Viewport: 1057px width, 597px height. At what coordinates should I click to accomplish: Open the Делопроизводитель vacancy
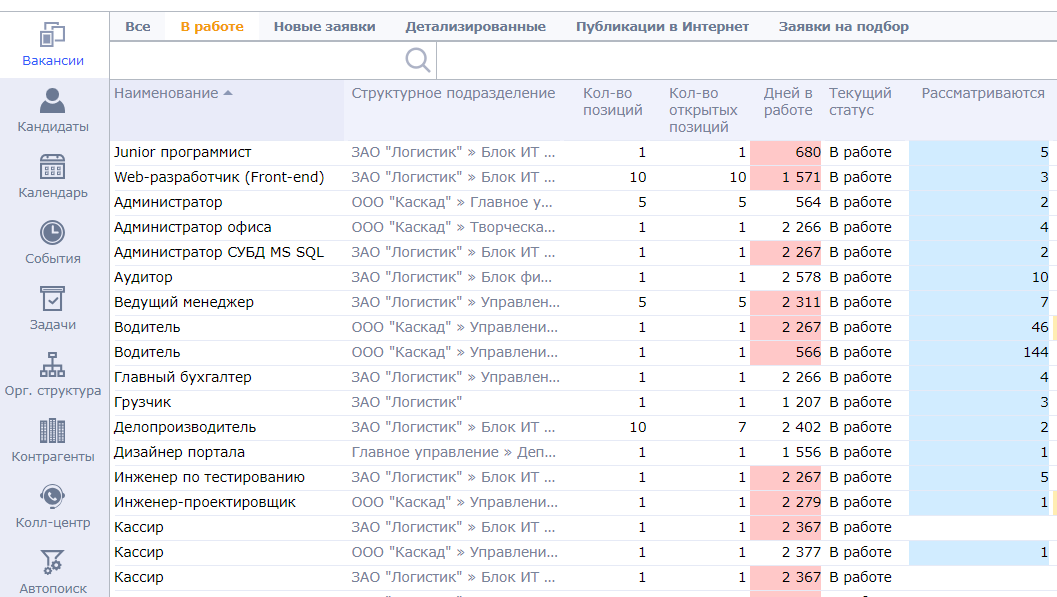point(185,427)
